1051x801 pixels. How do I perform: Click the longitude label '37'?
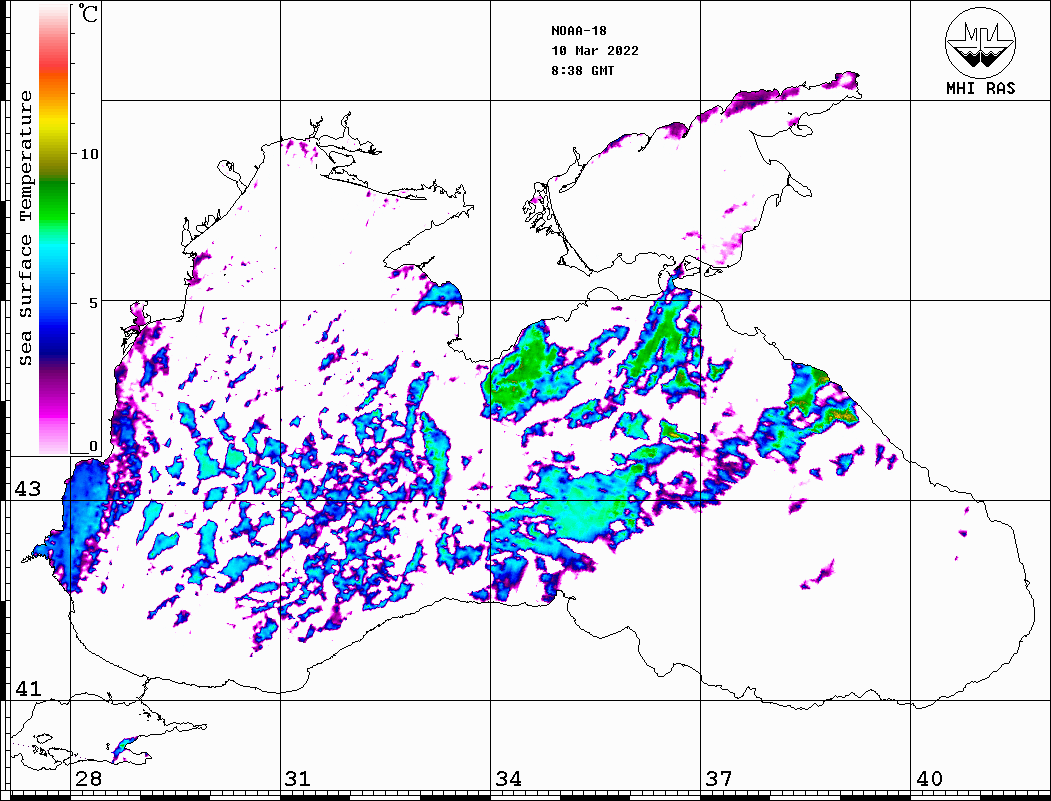coord(719,779)
